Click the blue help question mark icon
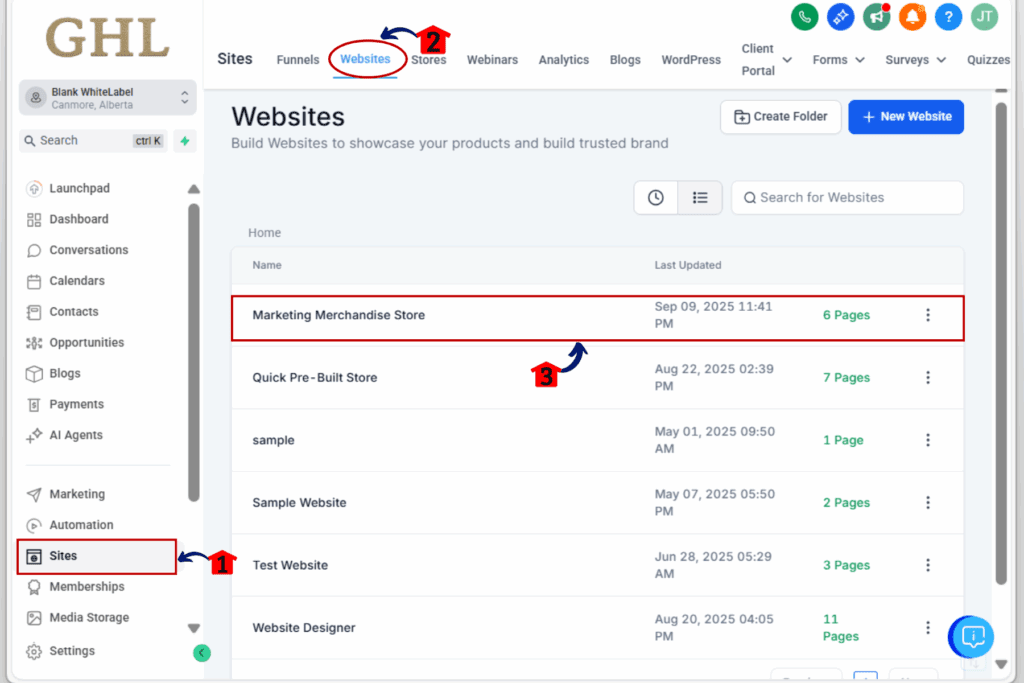1024x683 pixels. pyautogui.click(x=948, y=16)
